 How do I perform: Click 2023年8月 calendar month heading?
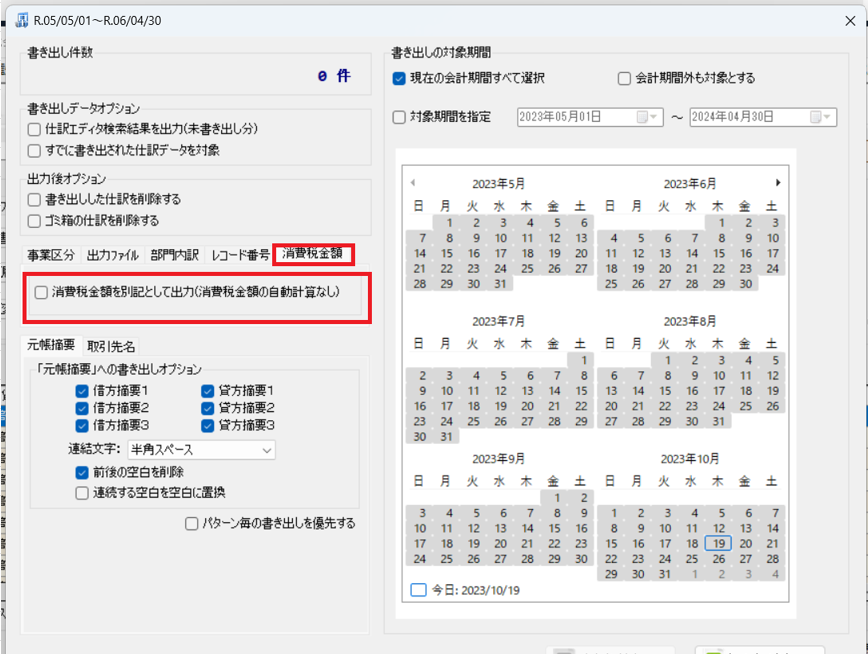click(690, 321)
